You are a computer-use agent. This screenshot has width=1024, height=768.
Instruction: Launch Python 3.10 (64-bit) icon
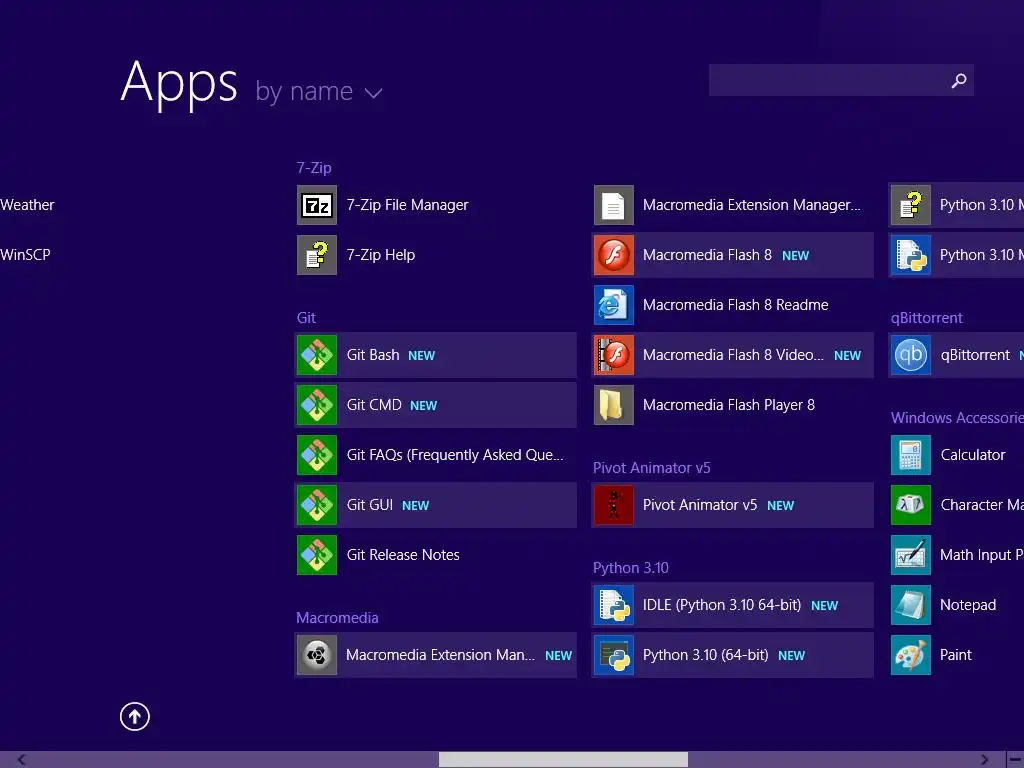(x=613, y=655)
